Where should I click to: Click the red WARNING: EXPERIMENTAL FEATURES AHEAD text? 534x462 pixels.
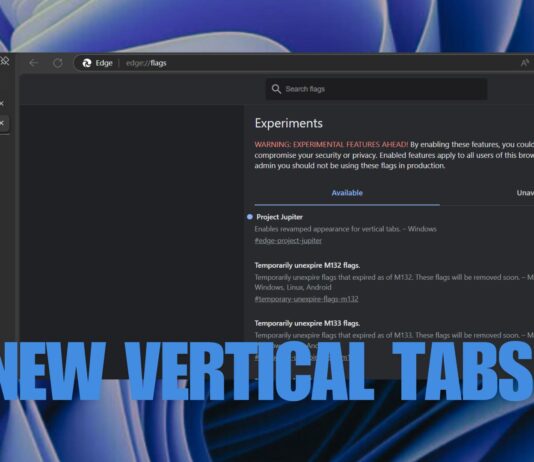pyautogui.click(x=331, y=144)
